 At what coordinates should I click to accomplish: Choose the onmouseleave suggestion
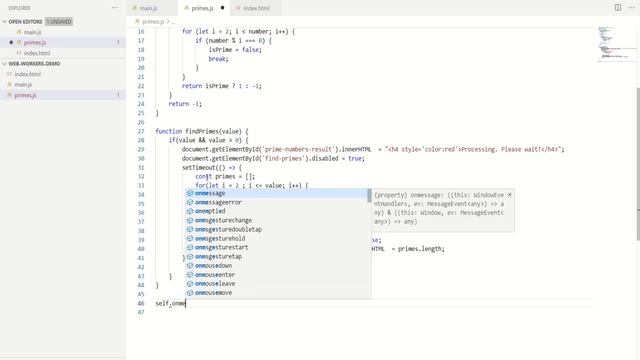pos(277,284)
